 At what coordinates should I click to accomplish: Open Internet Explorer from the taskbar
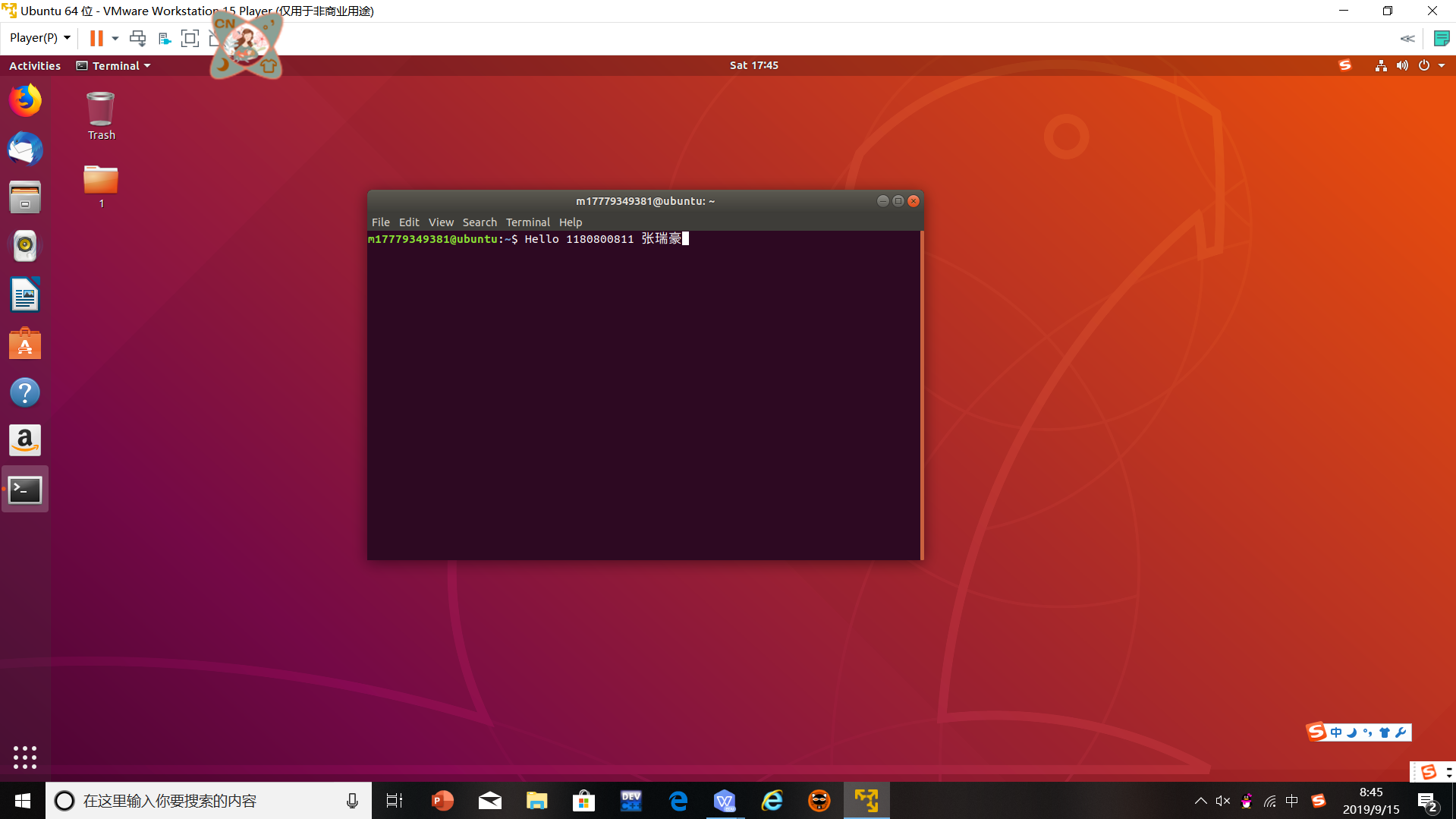coord(772,801)
